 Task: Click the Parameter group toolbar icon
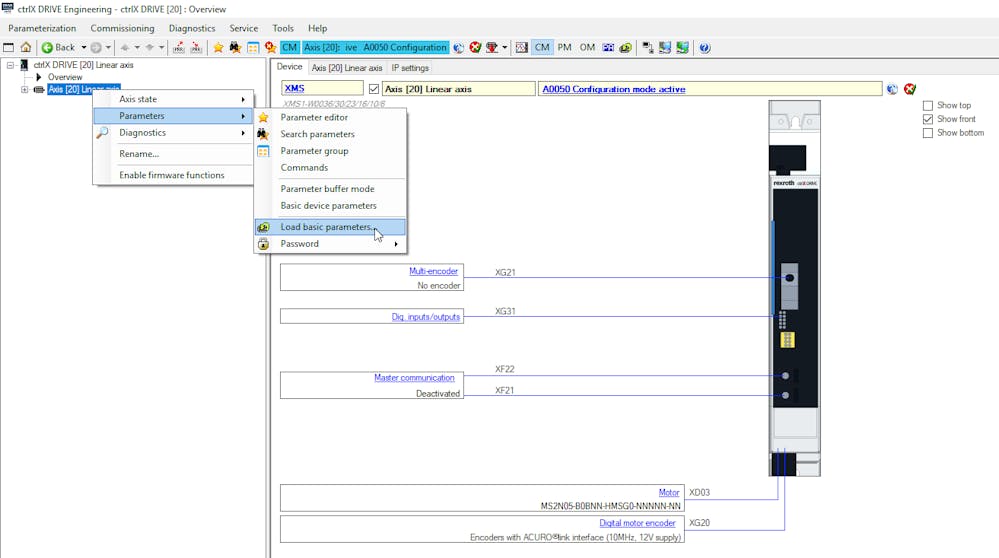pos(253,47)
